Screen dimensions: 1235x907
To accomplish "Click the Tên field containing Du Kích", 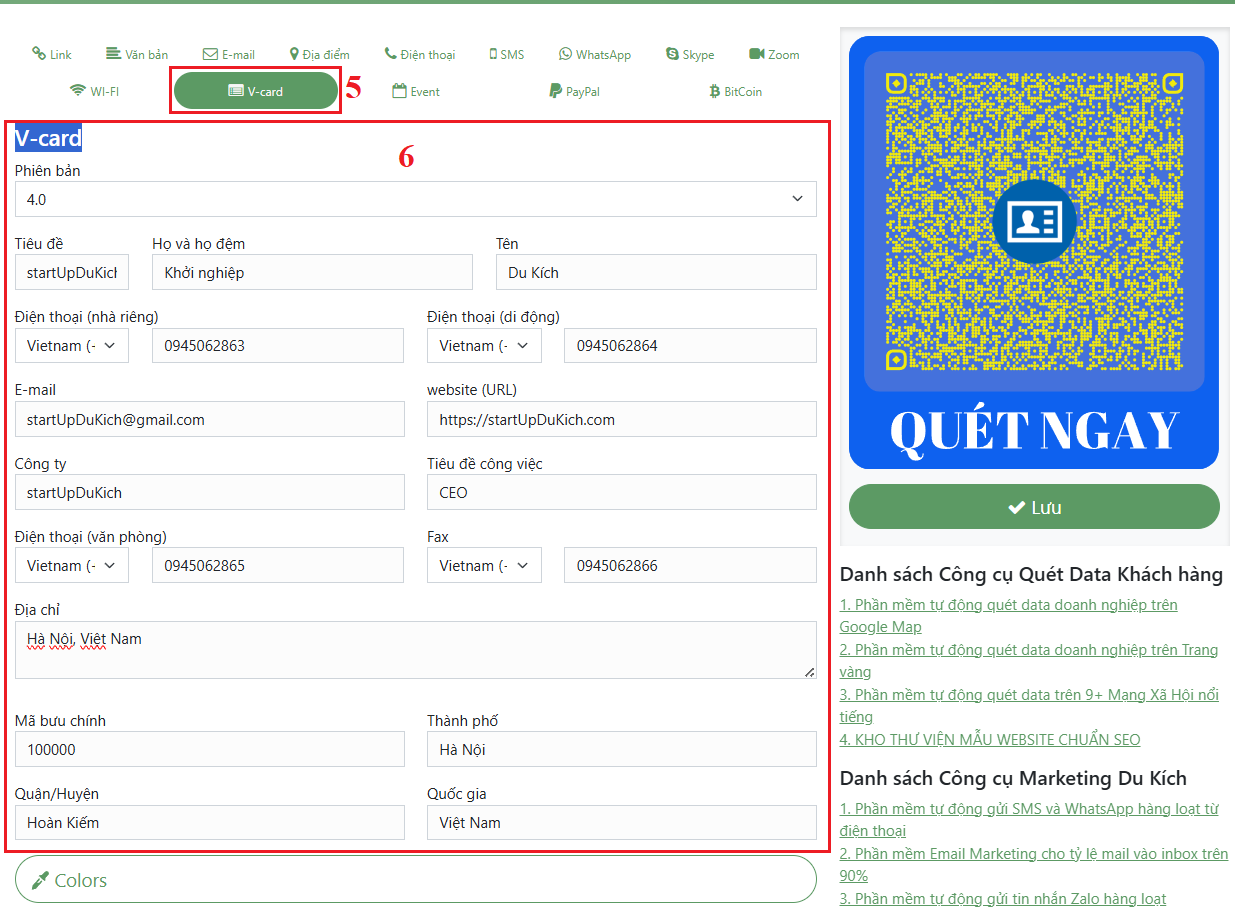I will pyautogui.click(x=656, y=272).
